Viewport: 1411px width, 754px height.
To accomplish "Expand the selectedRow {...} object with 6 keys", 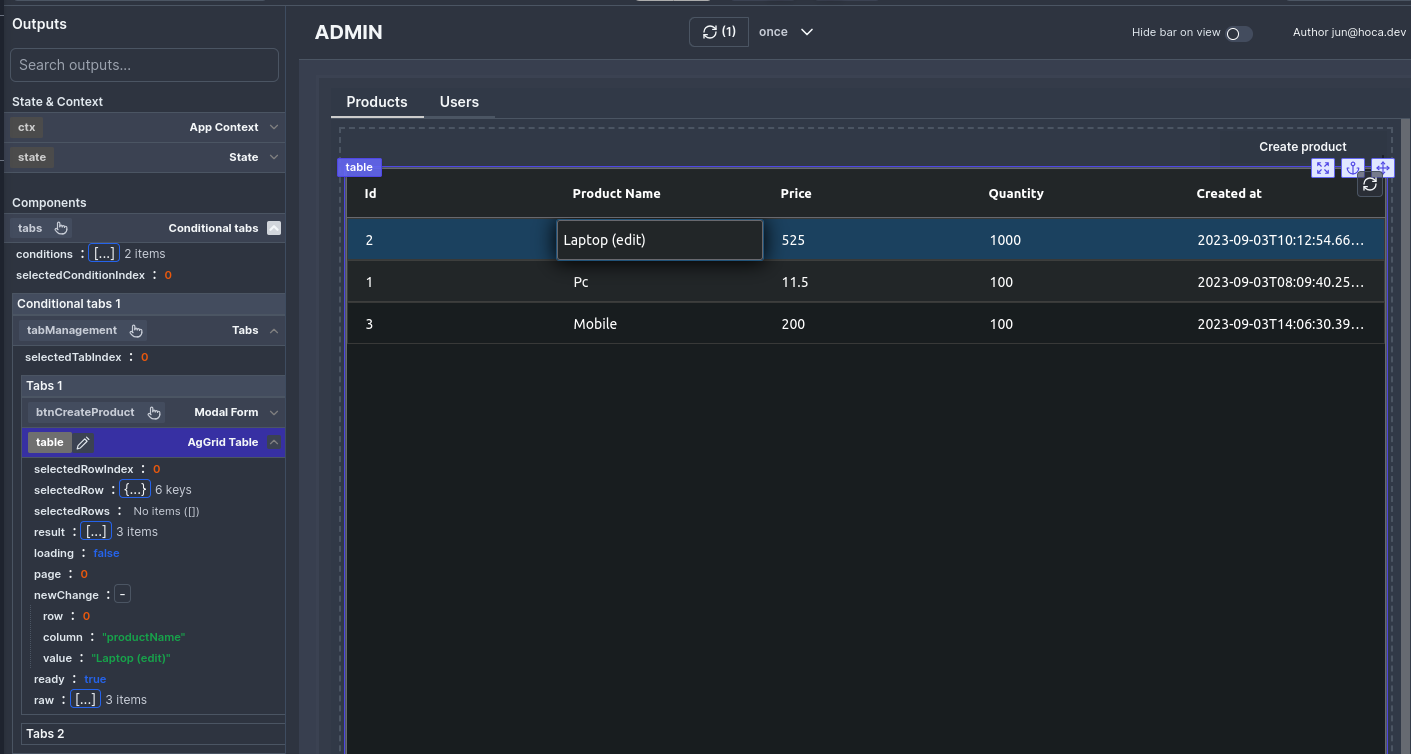I will pyautogui.click(x=134, y=489).
